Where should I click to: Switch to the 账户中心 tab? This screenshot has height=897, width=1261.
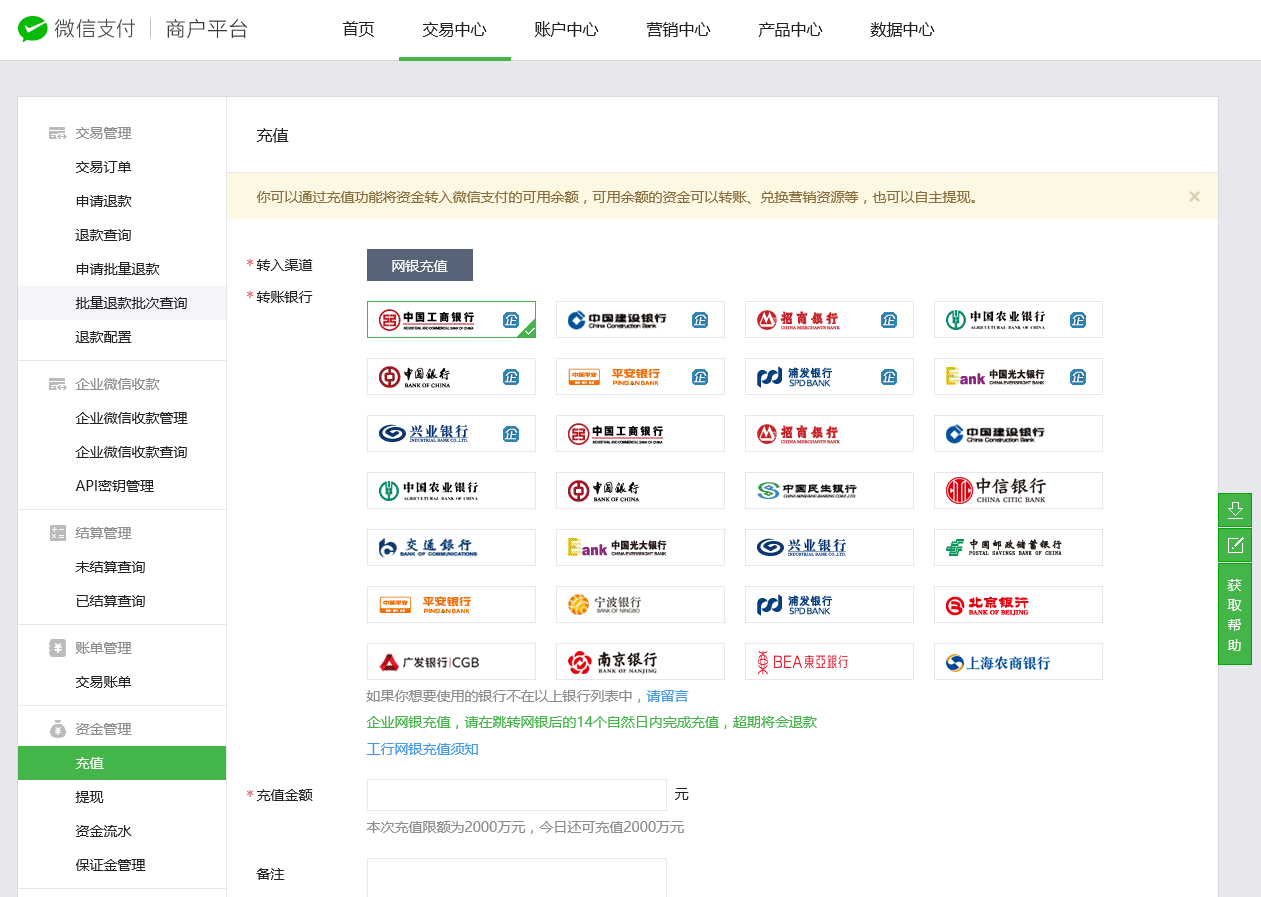click(566, 30)
